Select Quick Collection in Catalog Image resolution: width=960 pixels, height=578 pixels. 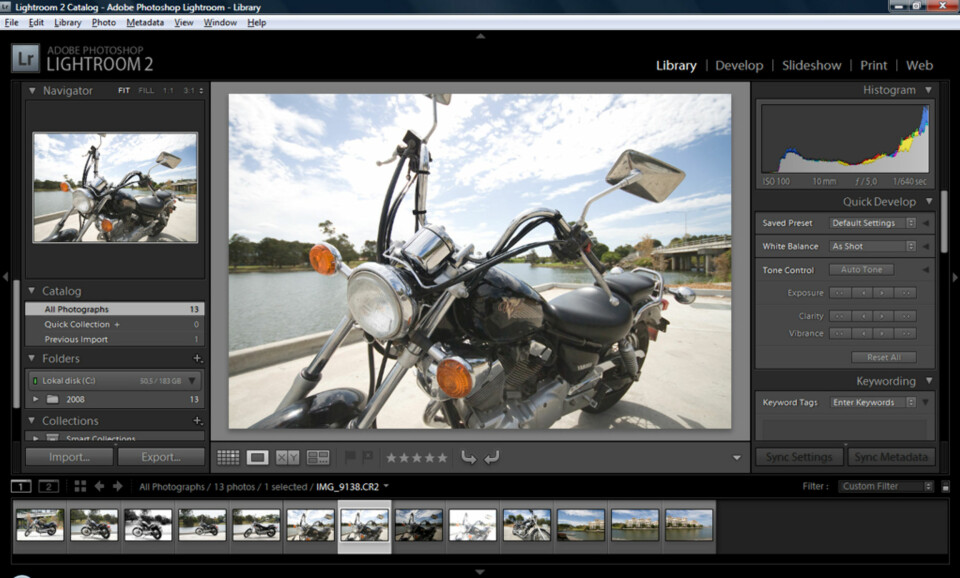[115, 324]
